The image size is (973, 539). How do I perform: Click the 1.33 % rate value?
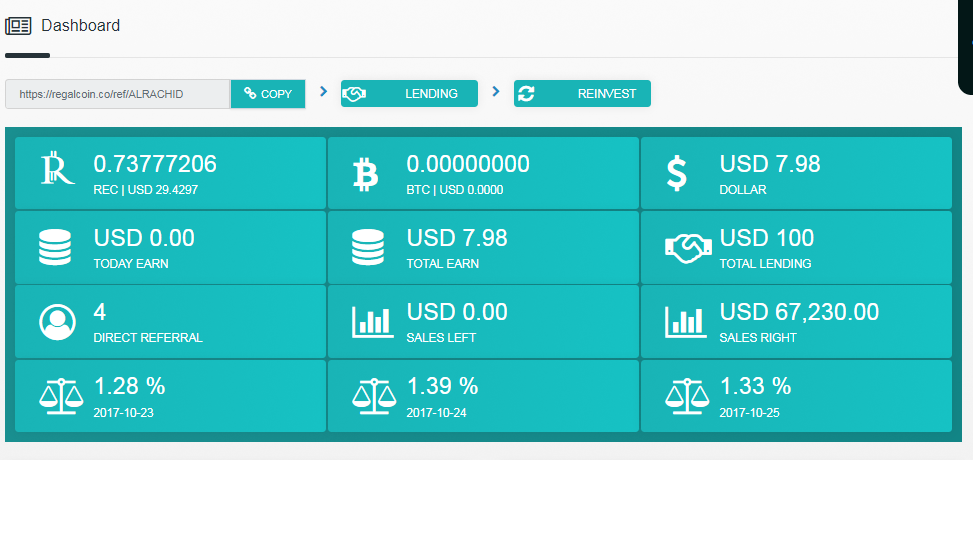[x=755, y=386]
